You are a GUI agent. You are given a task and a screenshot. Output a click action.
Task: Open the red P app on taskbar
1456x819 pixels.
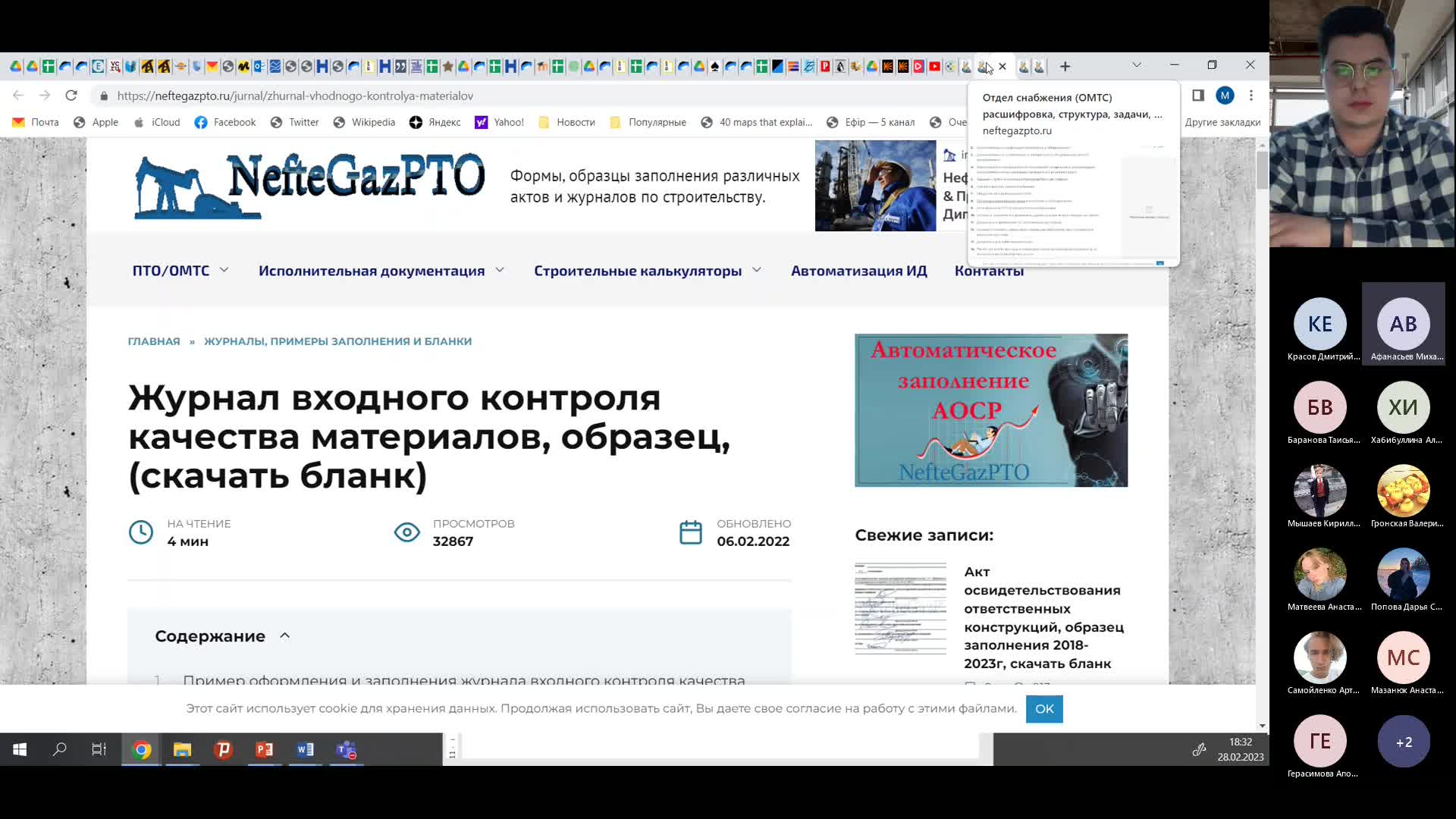click(223, 750)
